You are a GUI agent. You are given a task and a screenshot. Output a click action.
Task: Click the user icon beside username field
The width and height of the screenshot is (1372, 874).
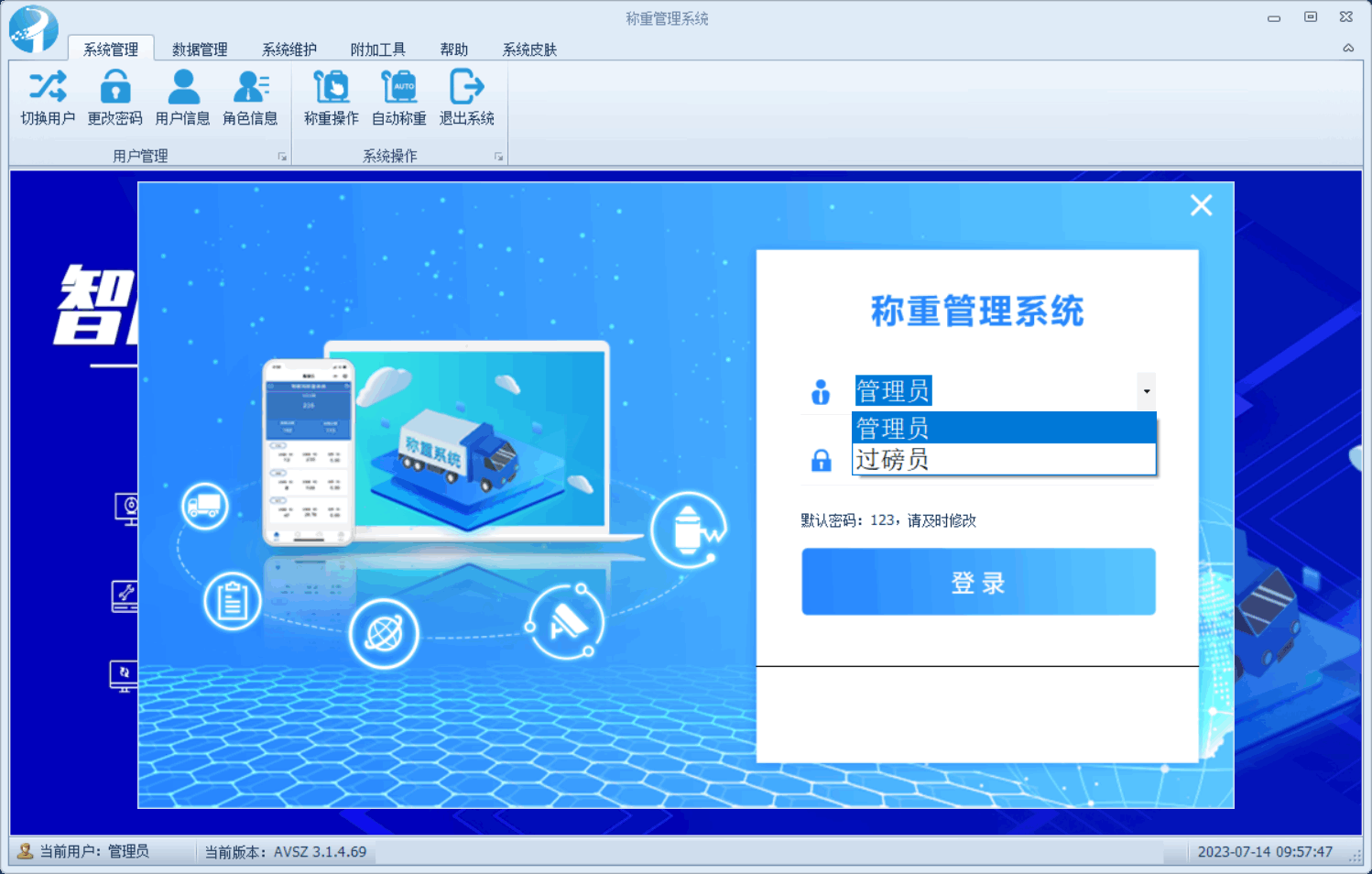(x=821, y=392)
